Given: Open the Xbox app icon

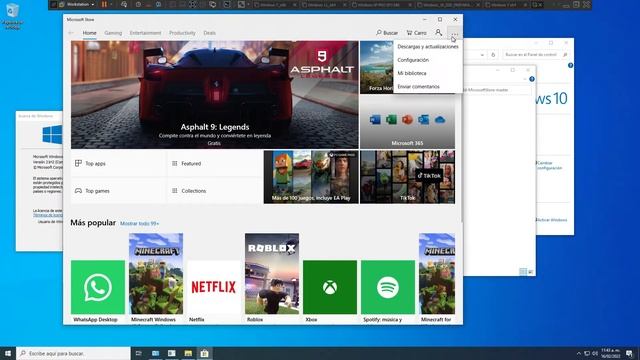Looking at the screenshot, I should point(330,287).
